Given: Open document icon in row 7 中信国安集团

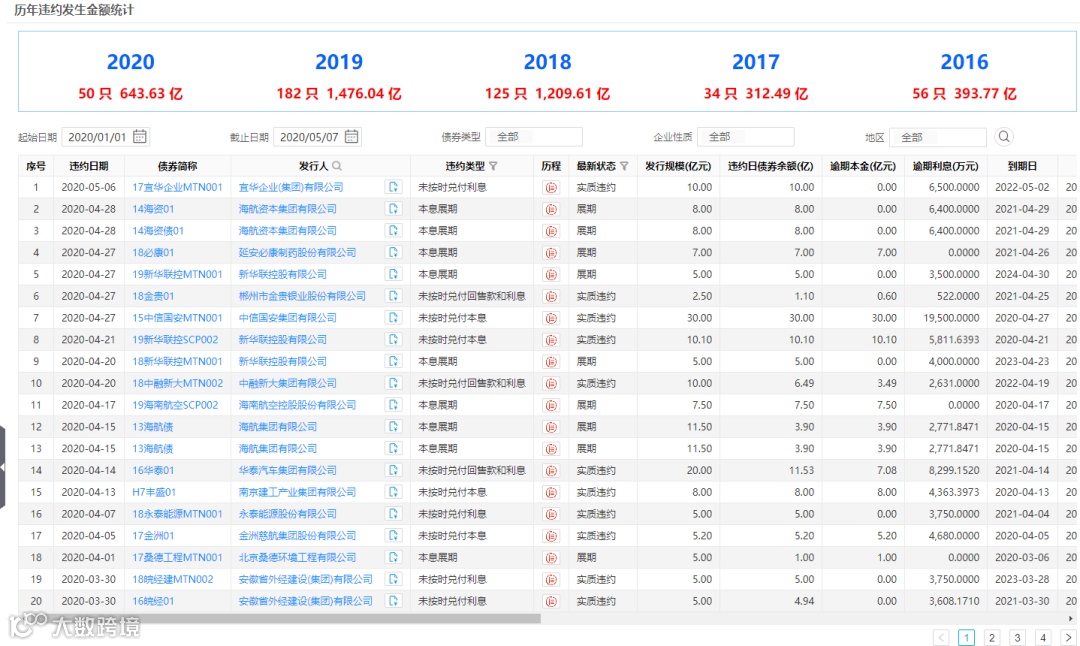Looking at the screenshot, I should 393,318.
